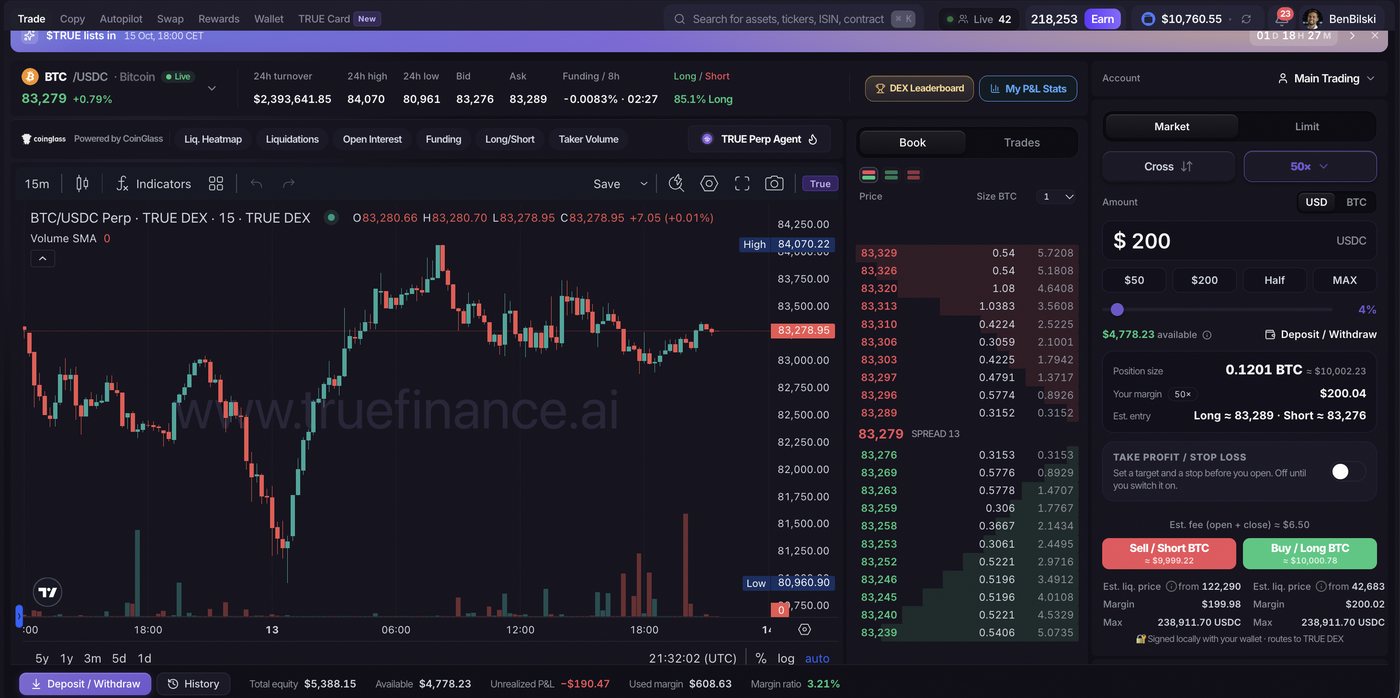Open chart settings hexagon icon
This screenshot has width=1400, height=698.
click(x=709, y=183)
